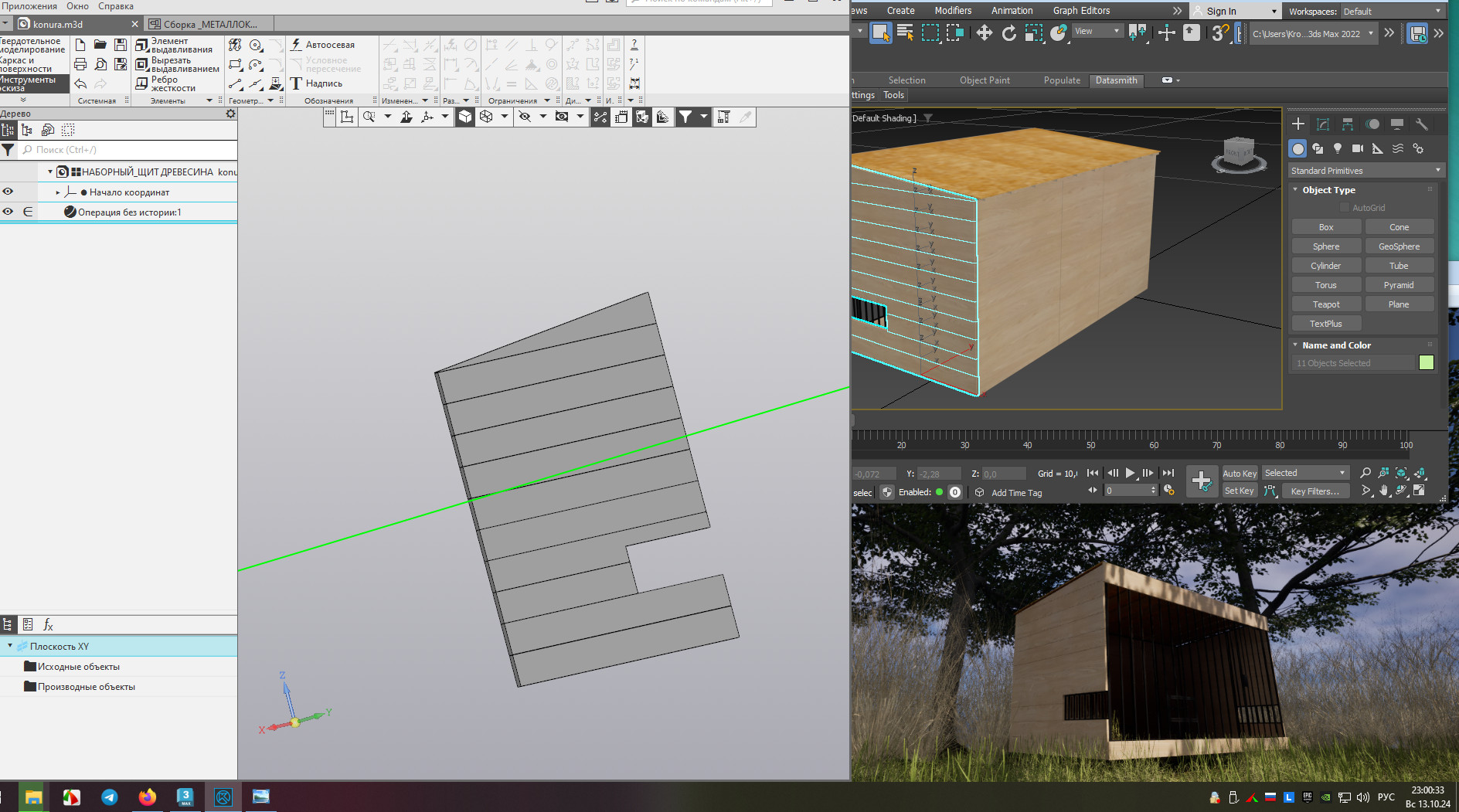The image size is (1459, 812).
Task: Open the Standard Primitives dropdown
Action: click(1365, 171)
